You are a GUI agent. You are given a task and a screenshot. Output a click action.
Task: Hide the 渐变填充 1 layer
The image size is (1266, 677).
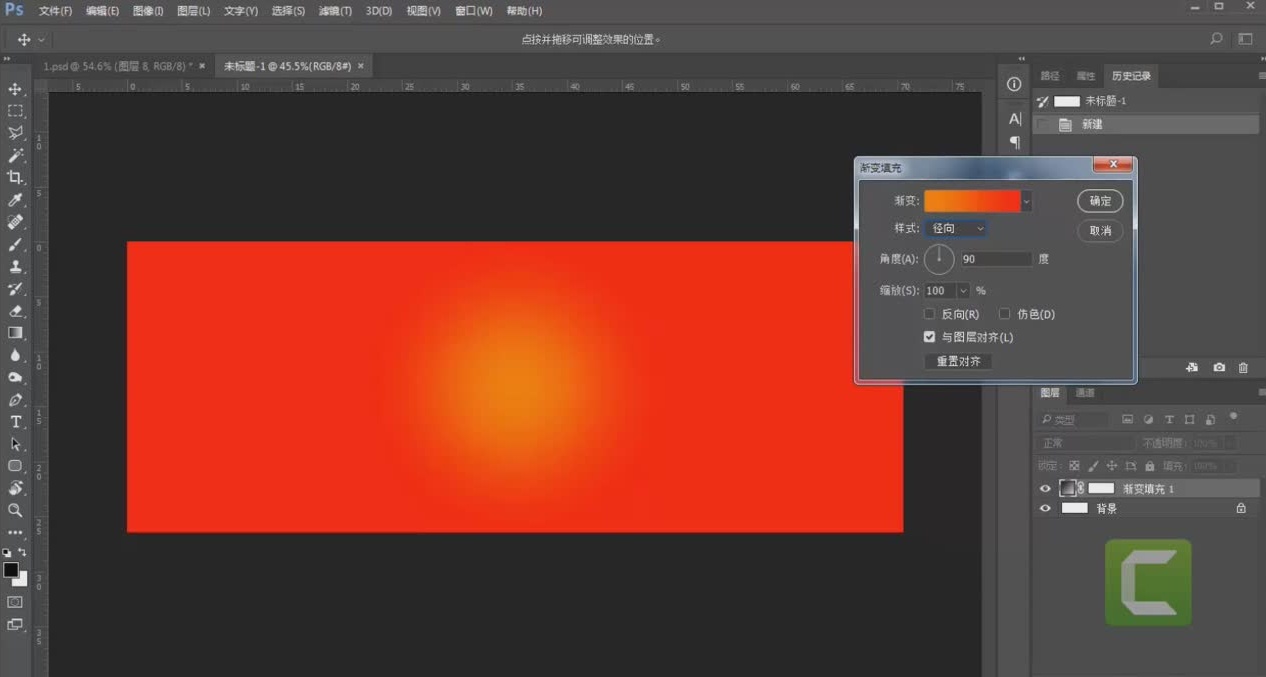click(1045, 488)
